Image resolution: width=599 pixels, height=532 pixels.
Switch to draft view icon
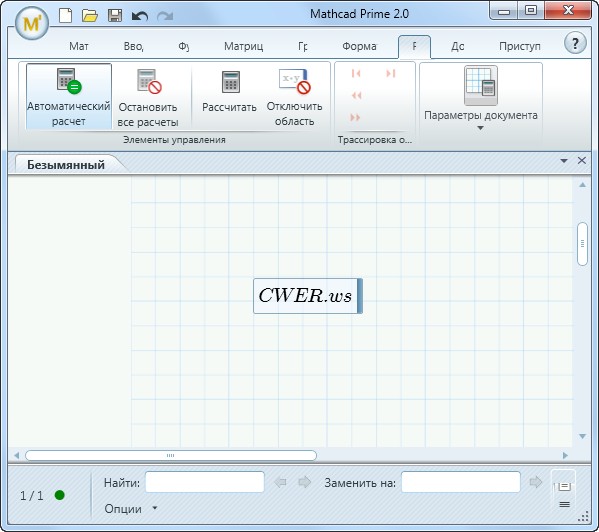(x=565, y=505)
